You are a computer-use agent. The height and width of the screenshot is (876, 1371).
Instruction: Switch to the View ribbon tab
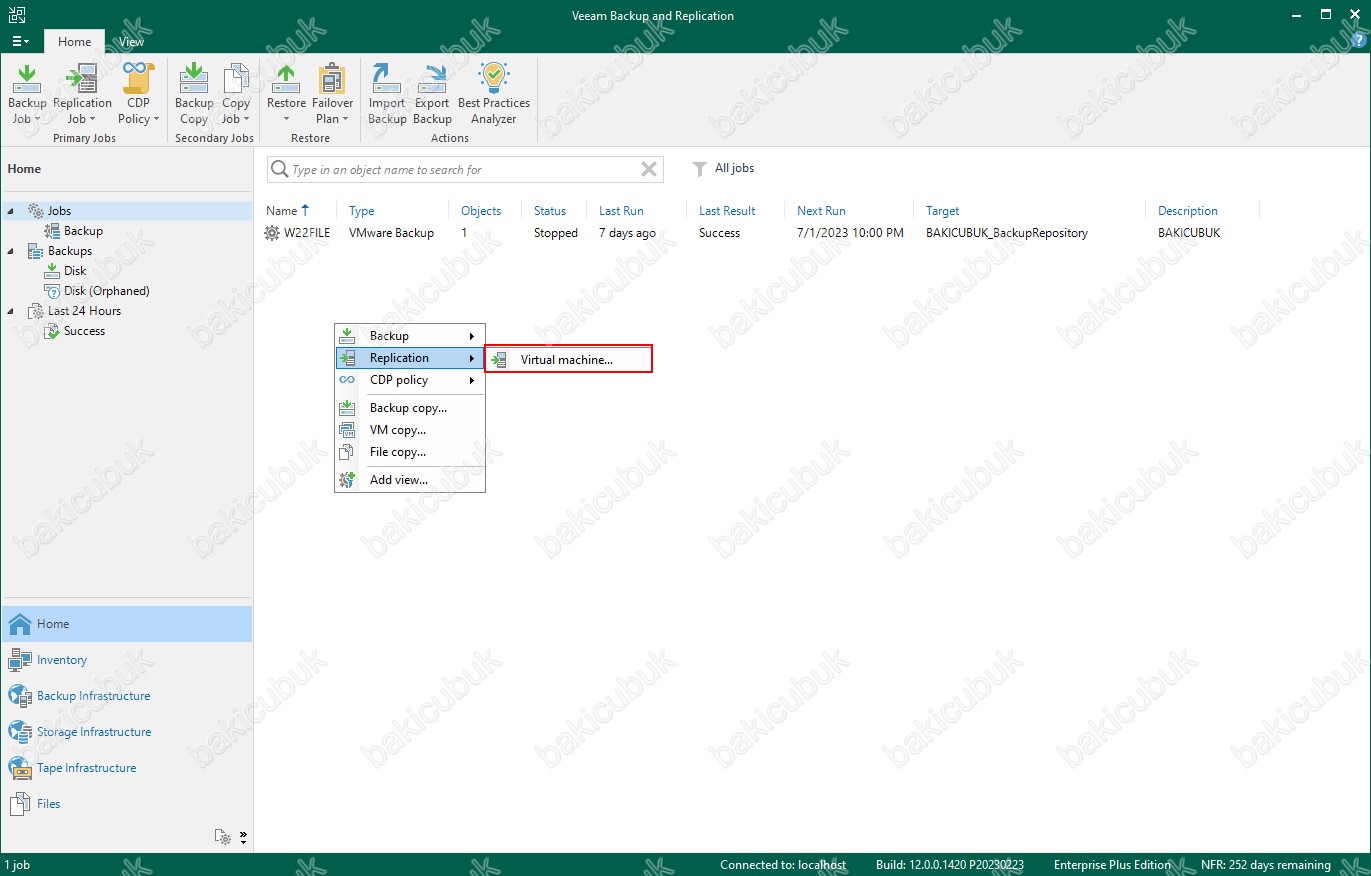tap(131, 42)
